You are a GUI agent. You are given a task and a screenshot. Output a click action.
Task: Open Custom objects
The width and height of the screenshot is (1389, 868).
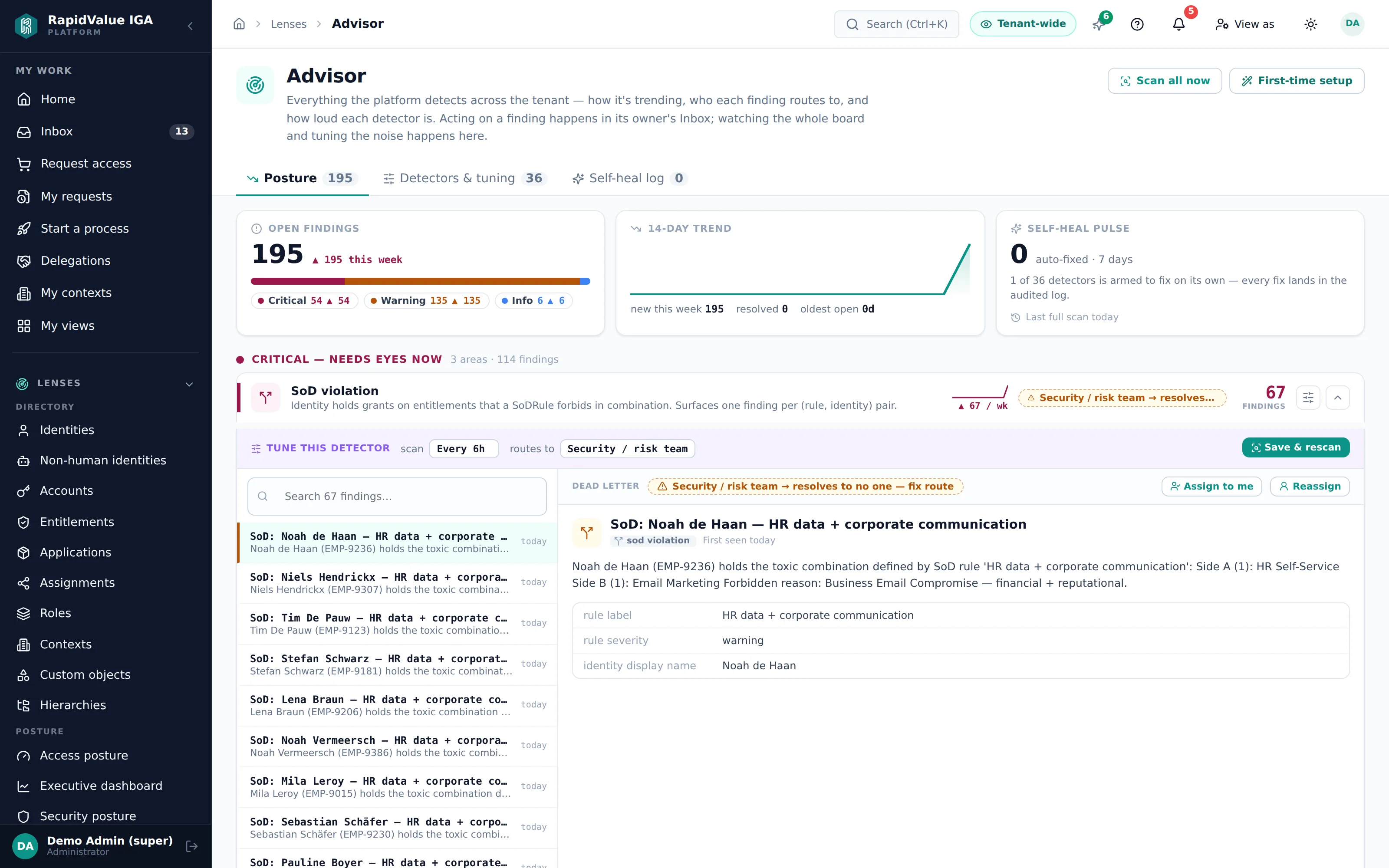[x=105, y=674]
